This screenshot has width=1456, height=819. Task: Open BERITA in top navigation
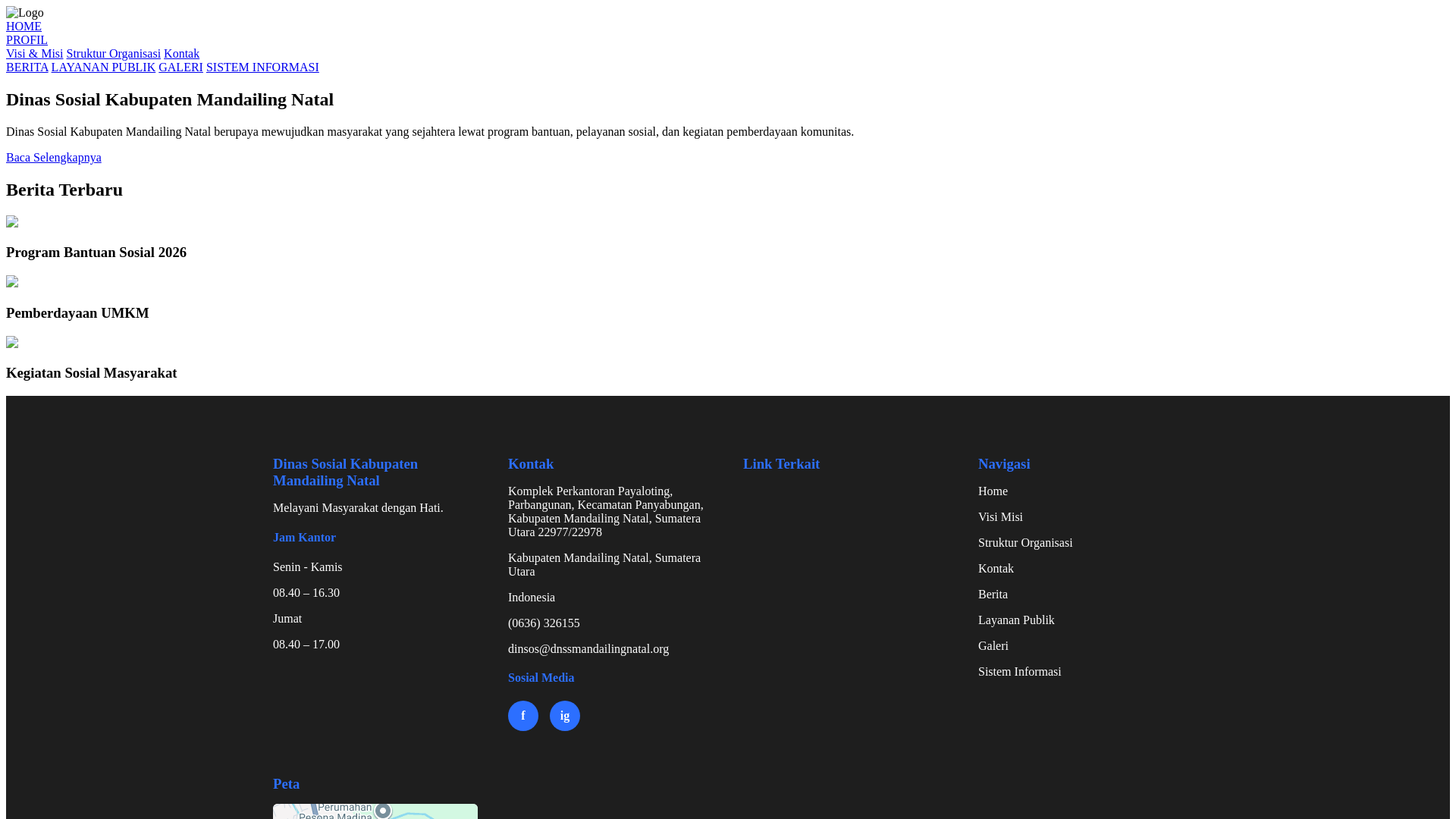pyautogui.click(x=27, y=67)
